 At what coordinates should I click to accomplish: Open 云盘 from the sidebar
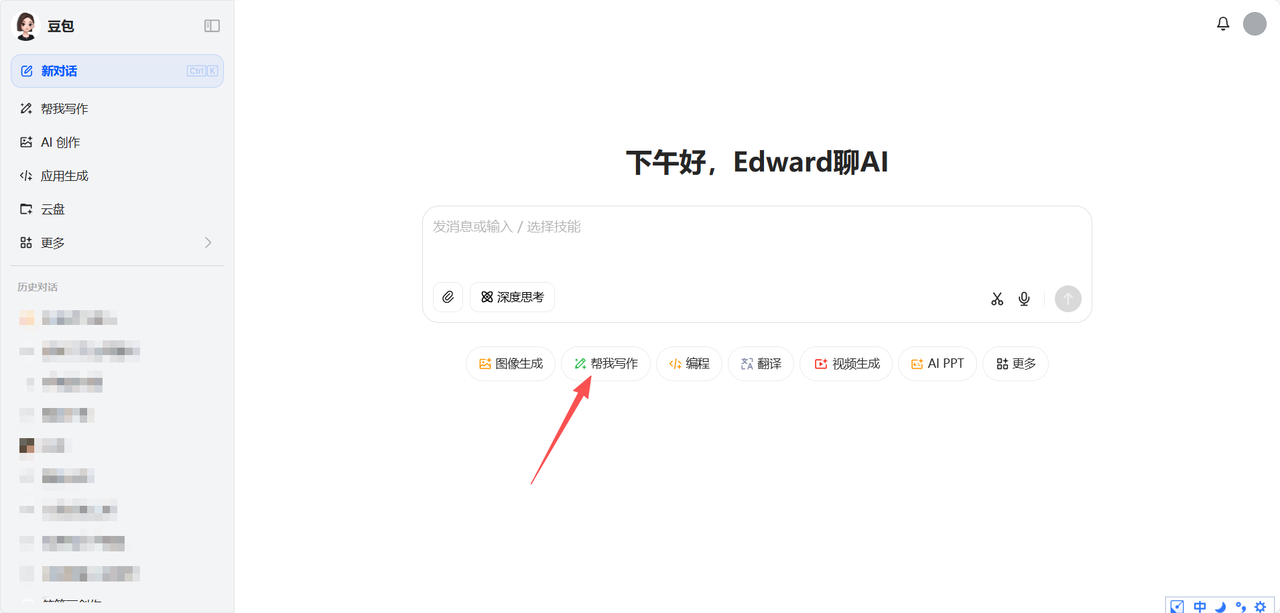[117, 210]
